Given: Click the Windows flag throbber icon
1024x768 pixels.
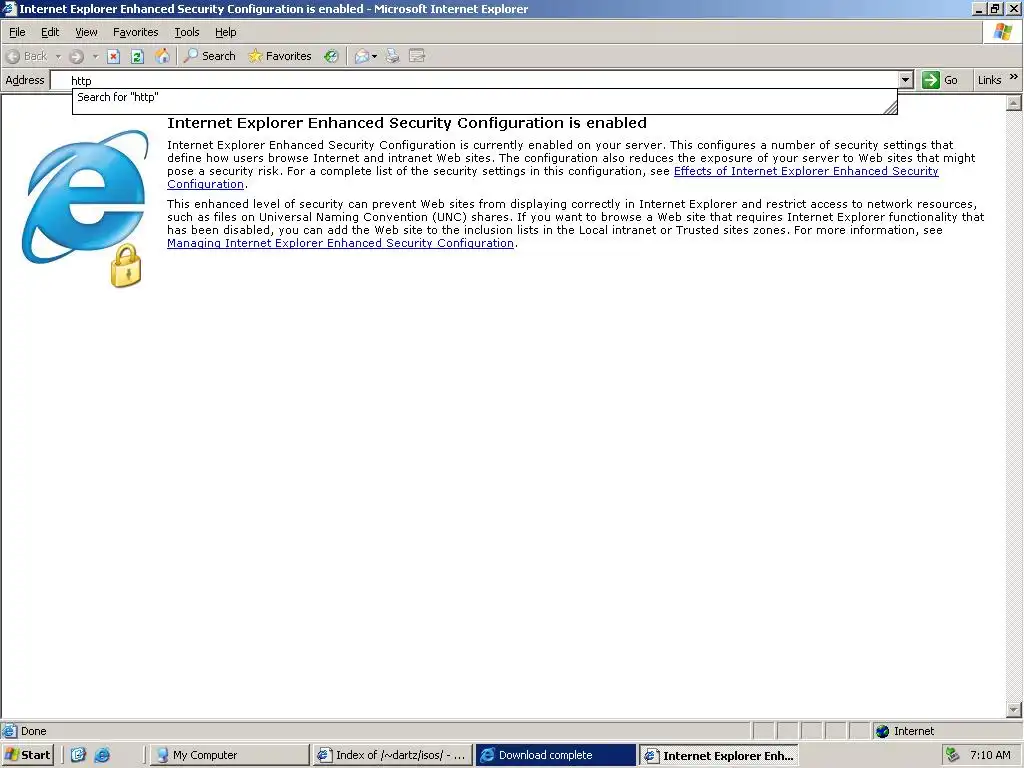Looking at the screenshot, I should [1003, 32].
